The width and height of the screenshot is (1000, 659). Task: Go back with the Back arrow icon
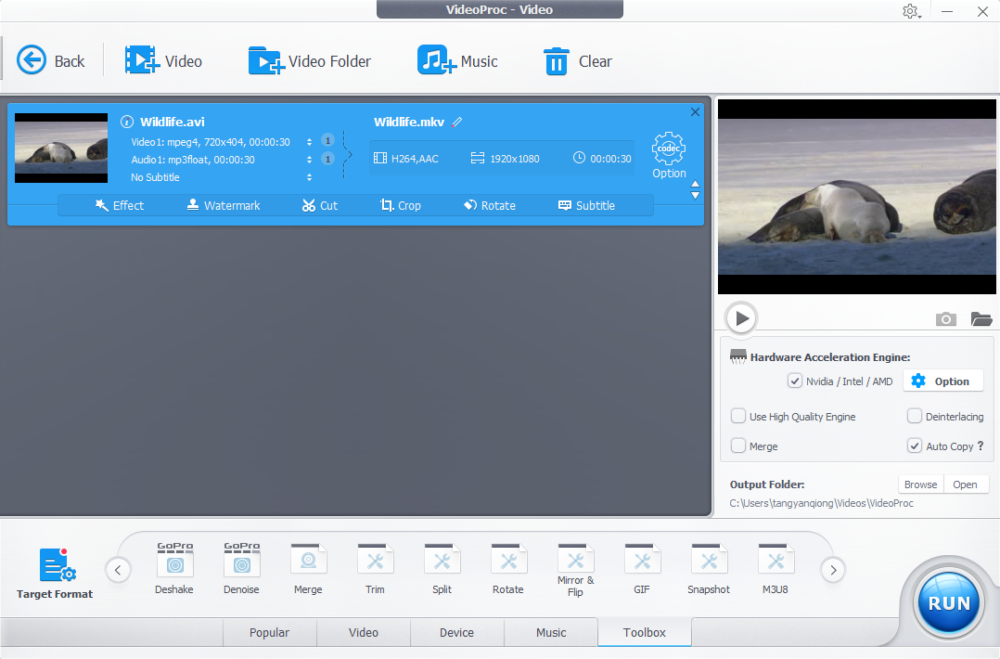coord(31,61)
